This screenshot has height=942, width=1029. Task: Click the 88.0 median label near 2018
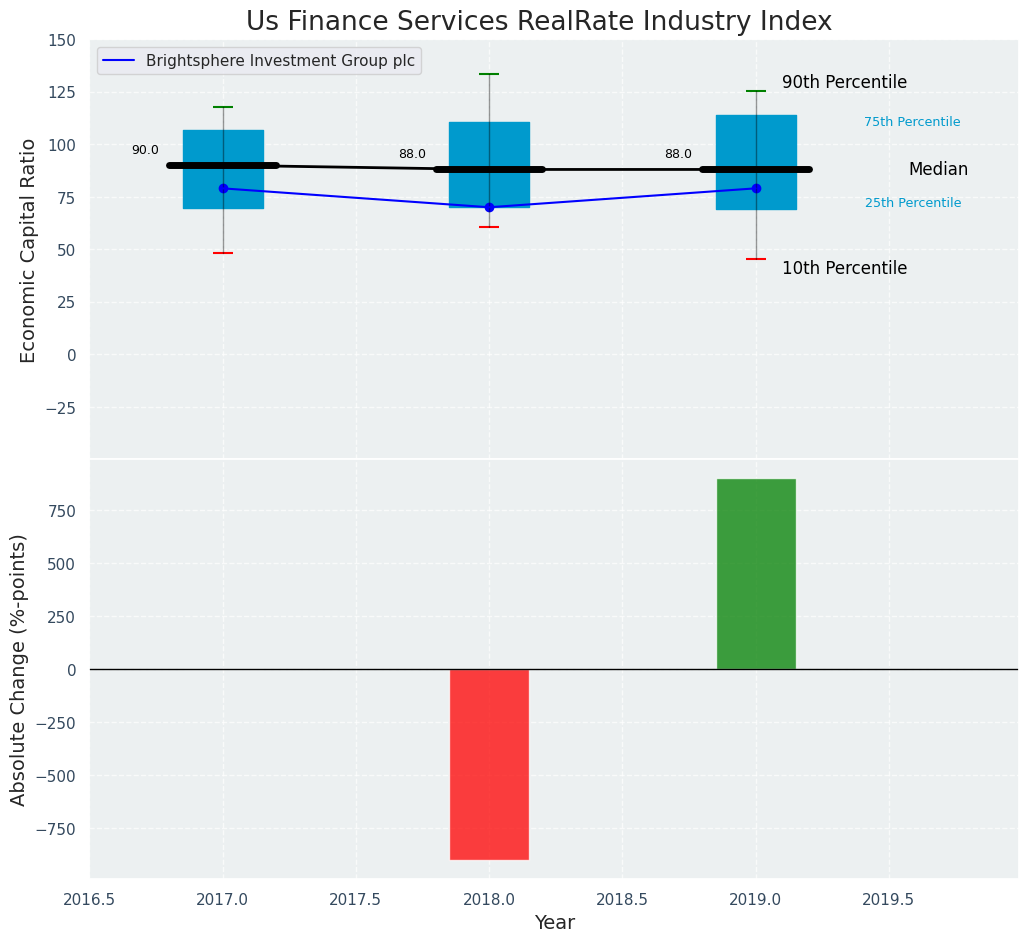point(412,154)
